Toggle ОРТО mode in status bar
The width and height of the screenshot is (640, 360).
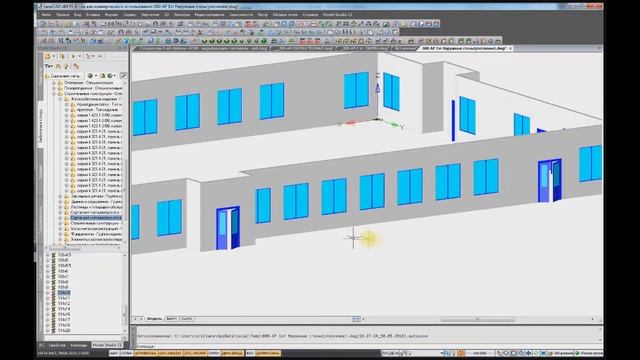pos(213,353)
